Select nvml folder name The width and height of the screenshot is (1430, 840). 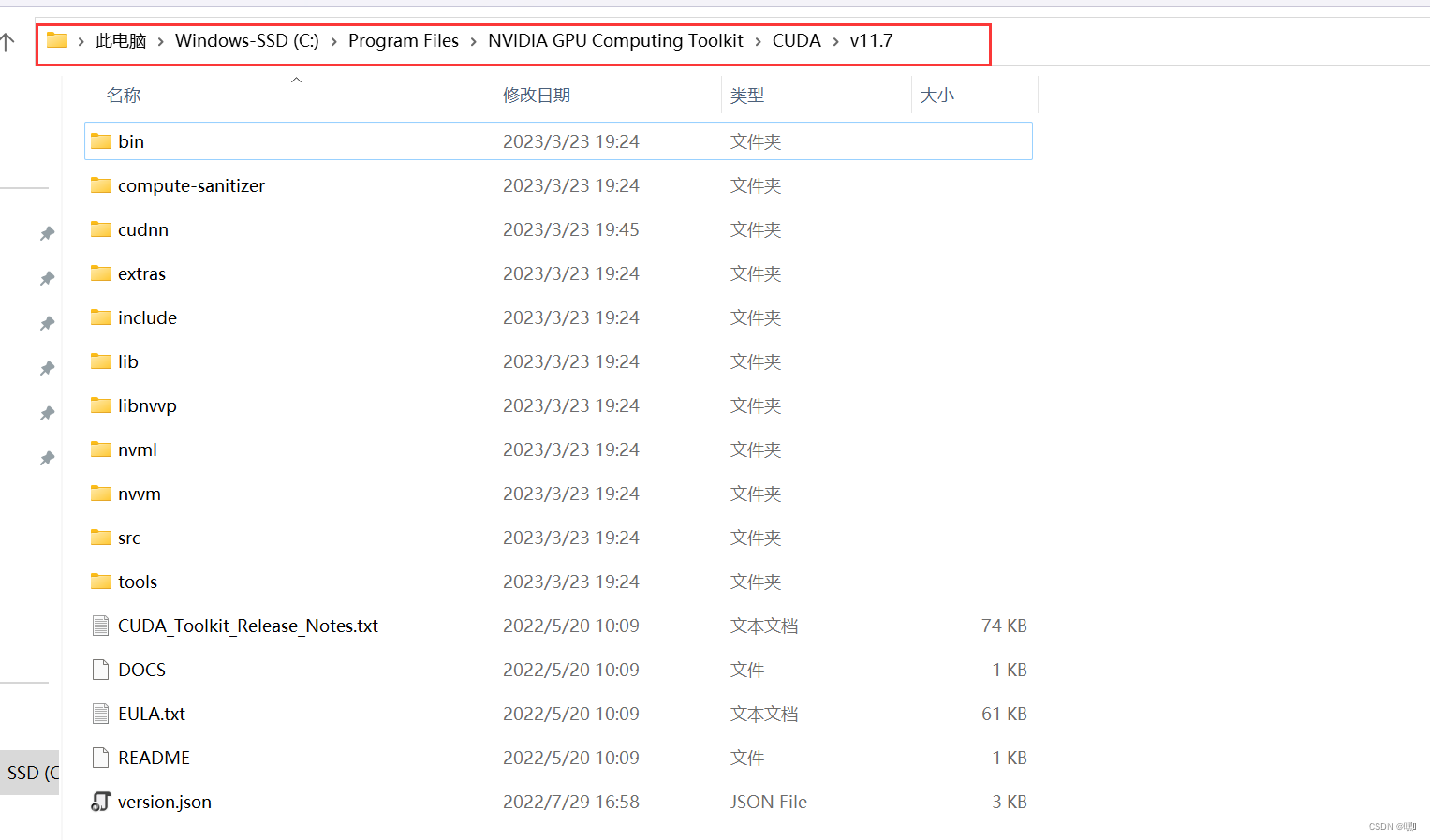pos(138,449)
